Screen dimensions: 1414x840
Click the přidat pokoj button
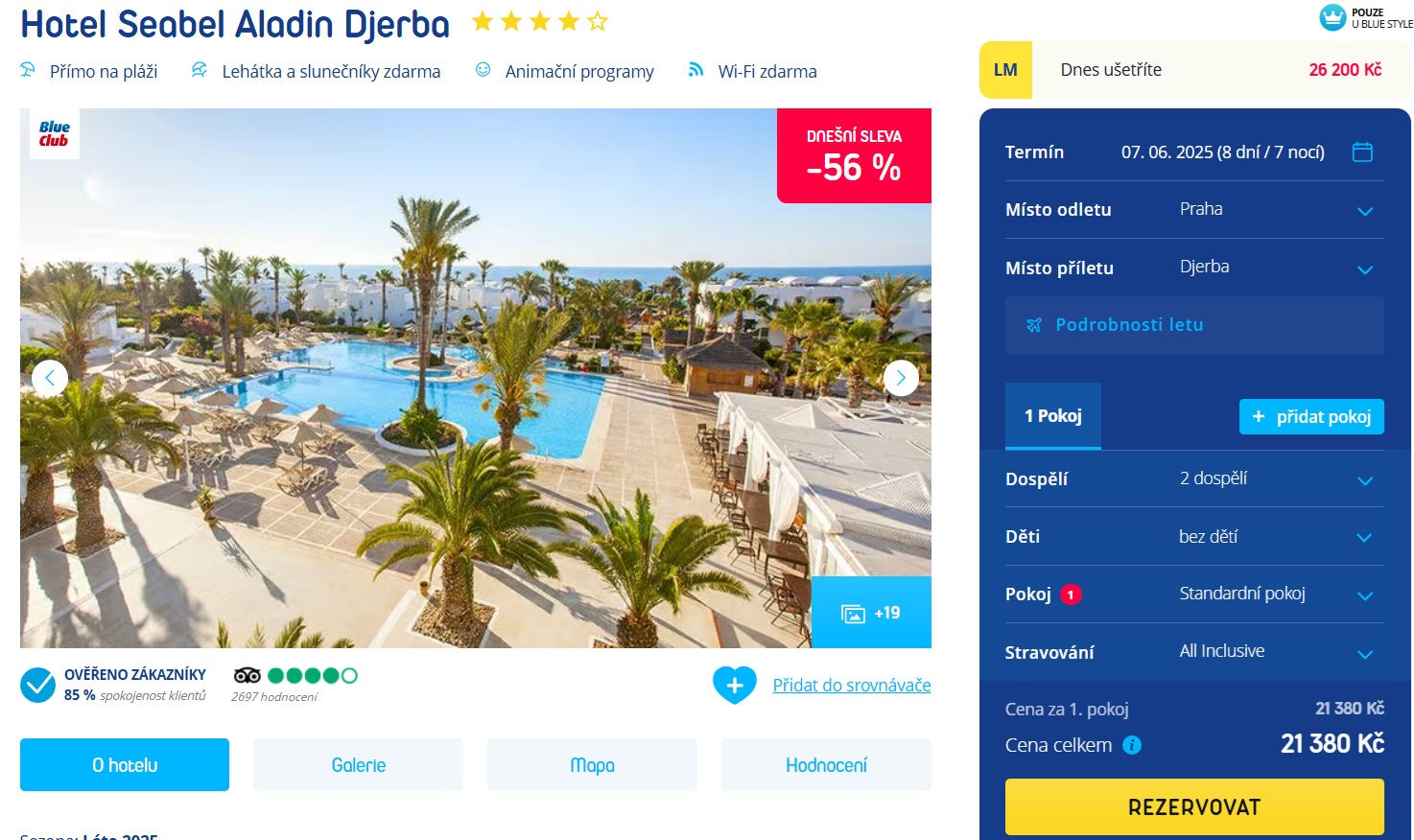coord(1311,416)
